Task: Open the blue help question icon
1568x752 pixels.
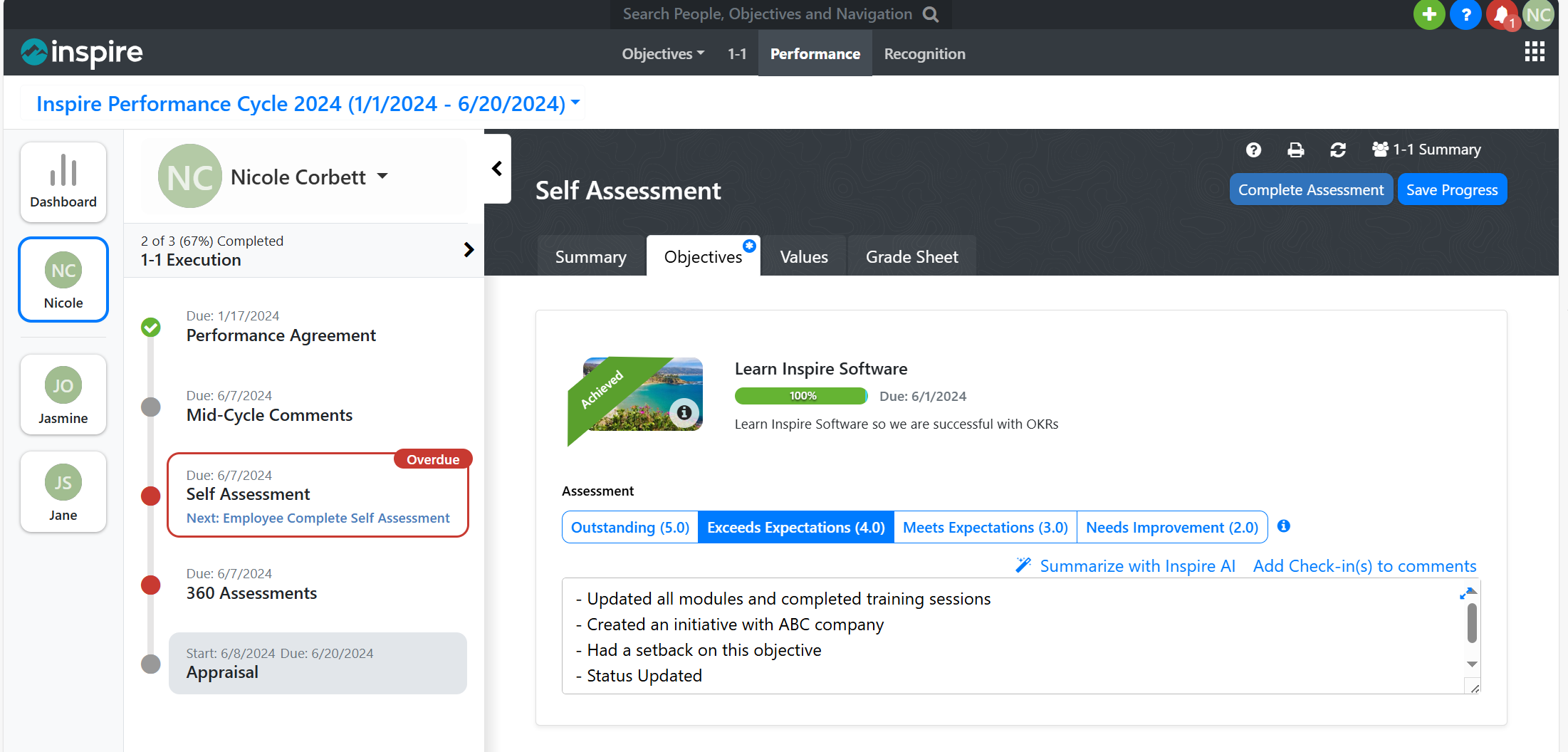Action: 1465,14
